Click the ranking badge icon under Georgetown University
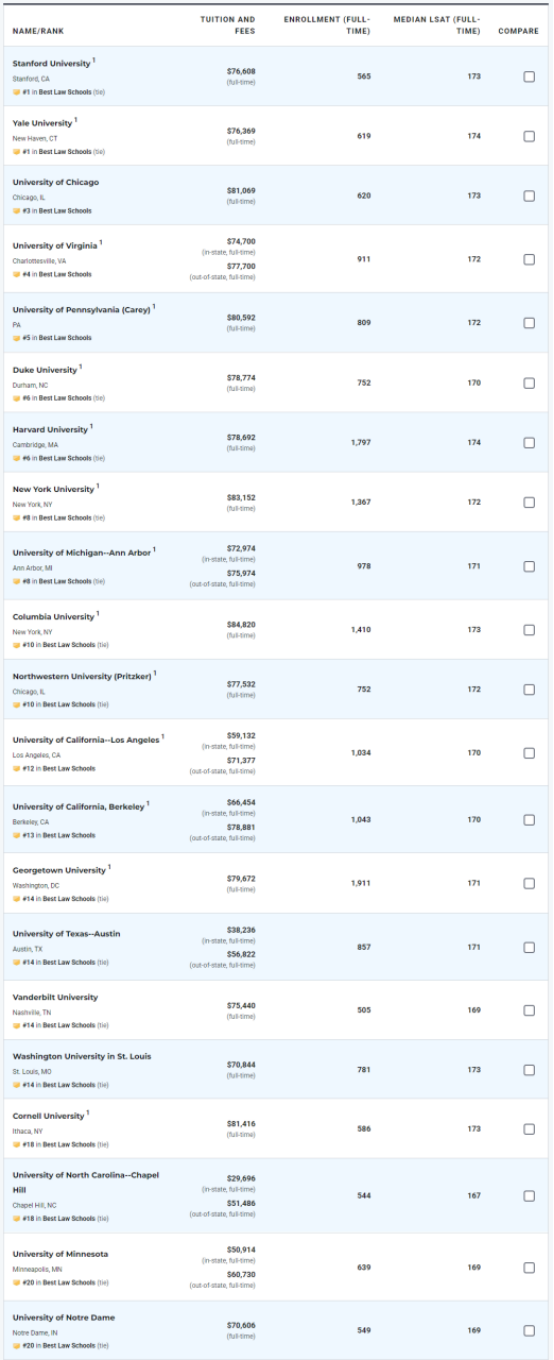This screenshot has height=1360, width=554. 16,899
